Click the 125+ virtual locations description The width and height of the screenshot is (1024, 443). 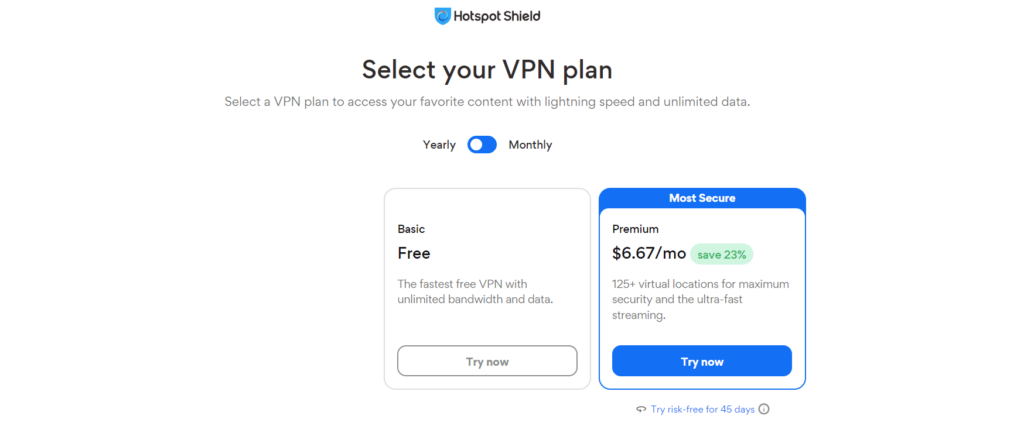(701, 300)
